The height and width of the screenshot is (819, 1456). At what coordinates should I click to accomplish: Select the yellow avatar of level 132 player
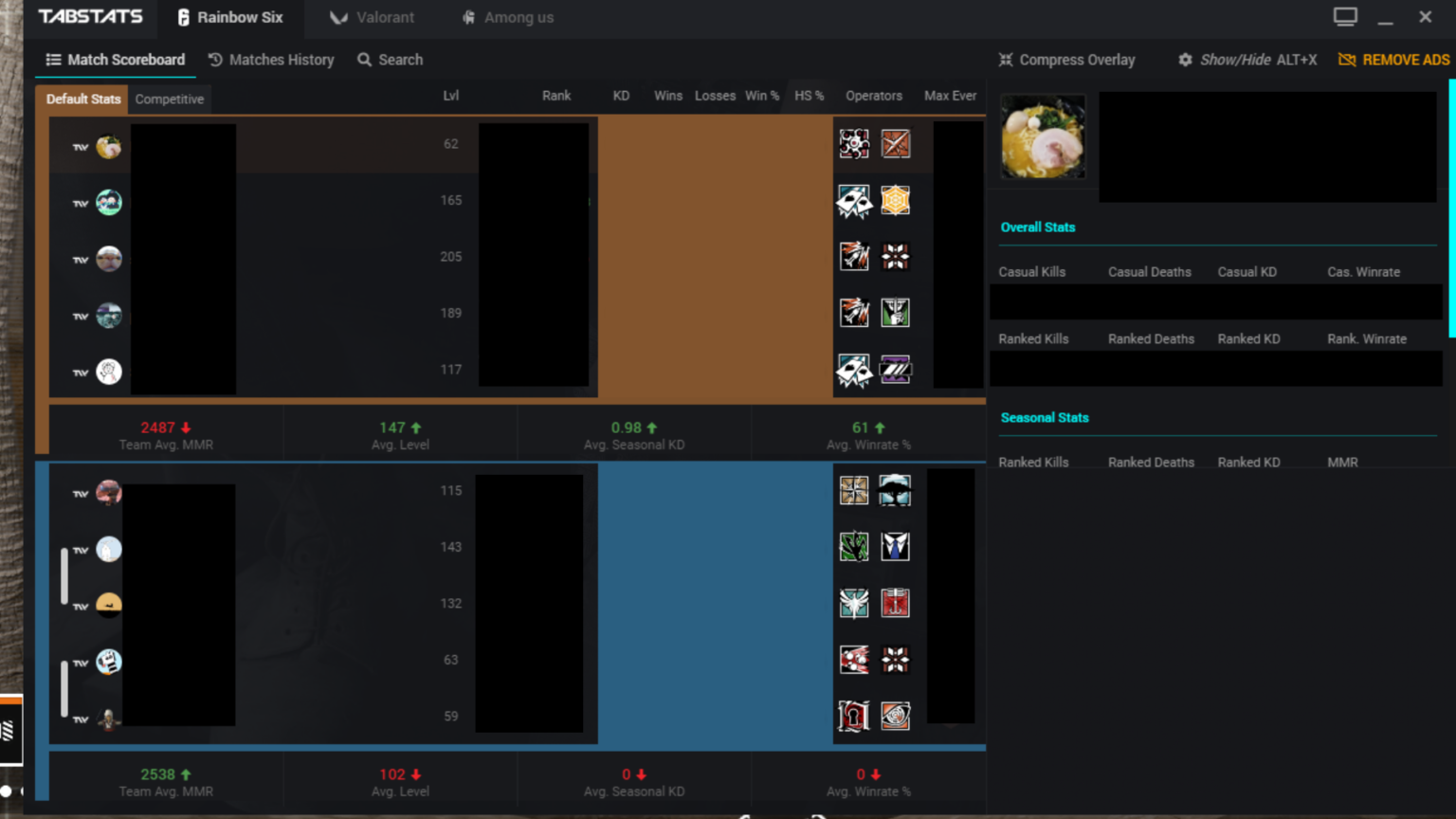(109, 604)
